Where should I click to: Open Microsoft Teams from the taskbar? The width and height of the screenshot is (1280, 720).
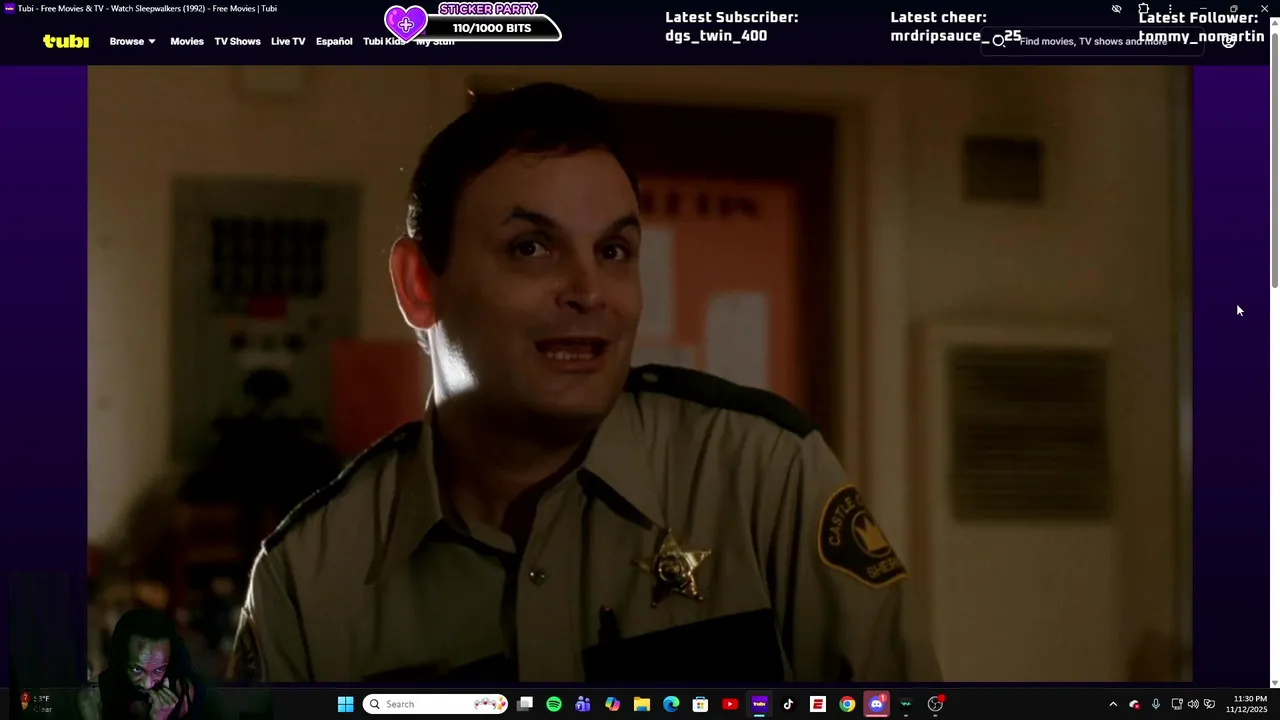(x=583, y=704)
